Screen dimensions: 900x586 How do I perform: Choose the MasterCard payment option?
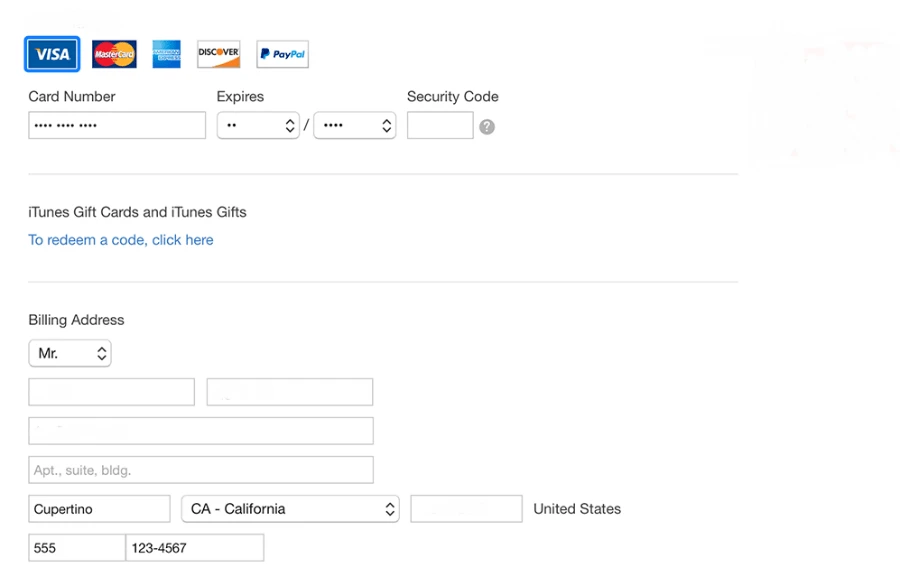[x=114, y=54]
